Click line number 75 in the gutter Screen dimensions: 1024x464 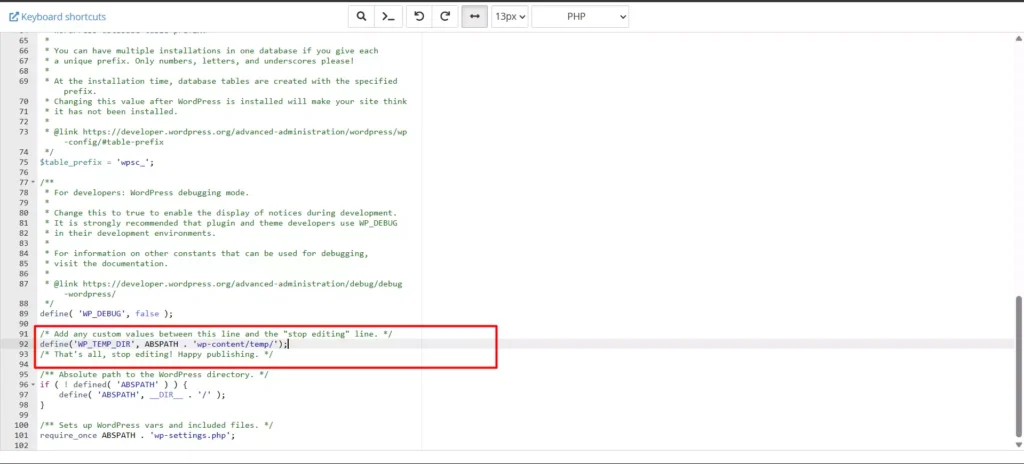(x=24, y=162)
